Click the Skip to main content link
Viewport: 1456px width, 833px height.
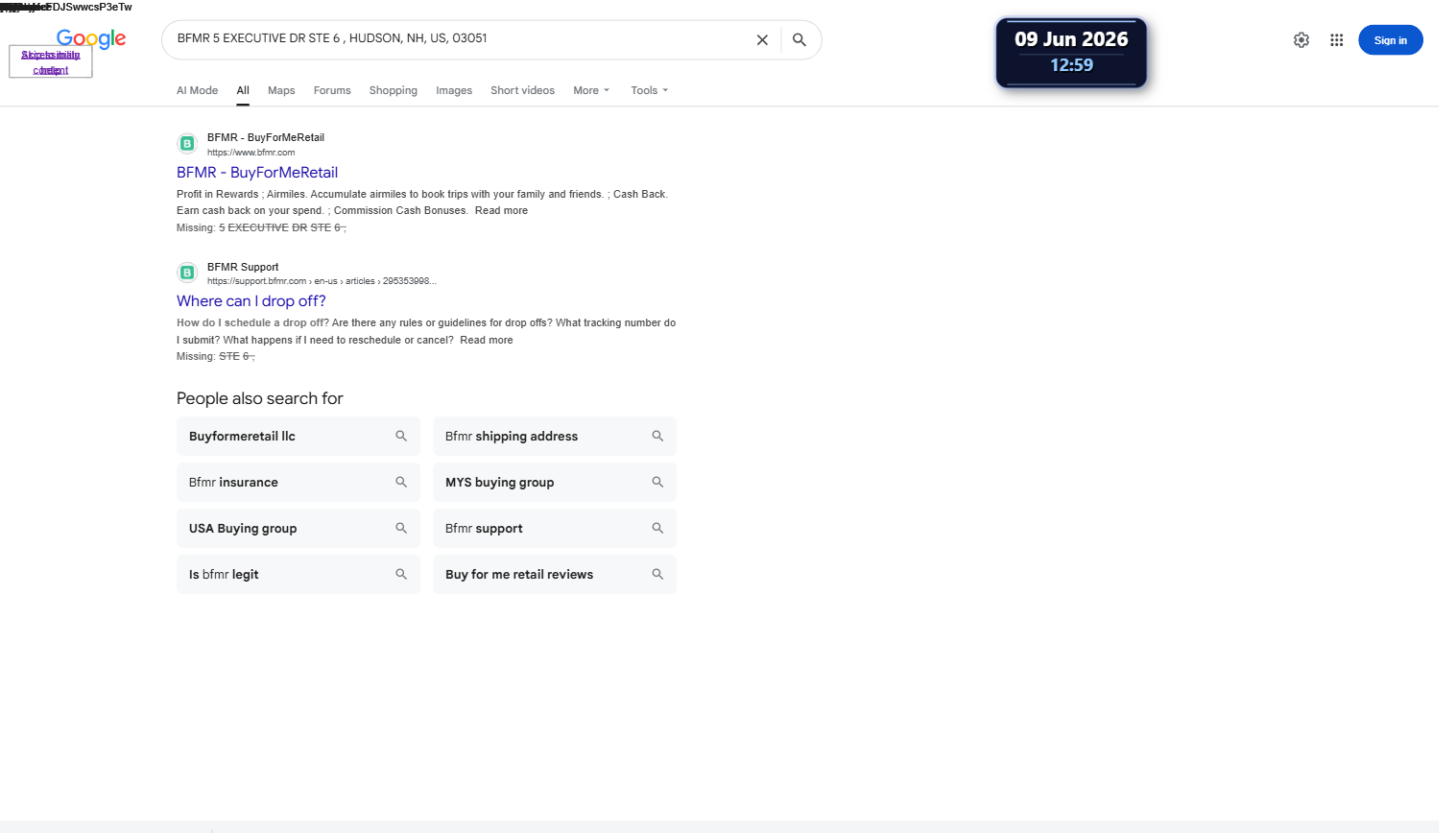pos(51,62)
